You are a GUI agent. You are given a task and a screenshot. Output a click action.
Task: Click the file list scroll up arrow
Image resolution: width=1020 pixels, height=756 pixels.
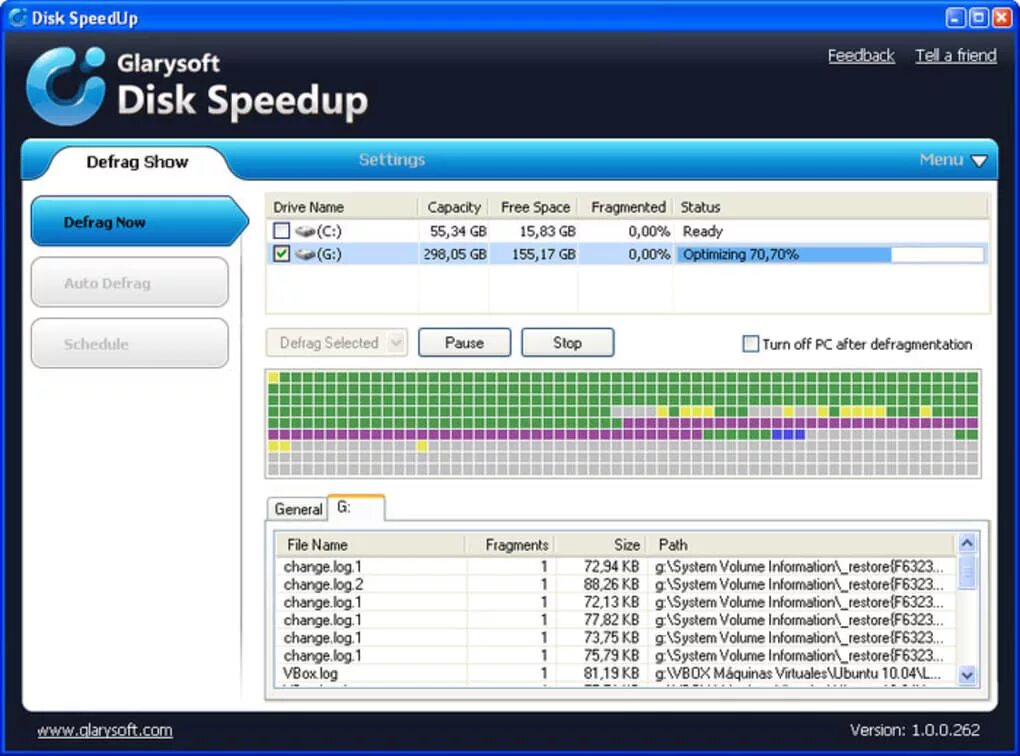967,543
